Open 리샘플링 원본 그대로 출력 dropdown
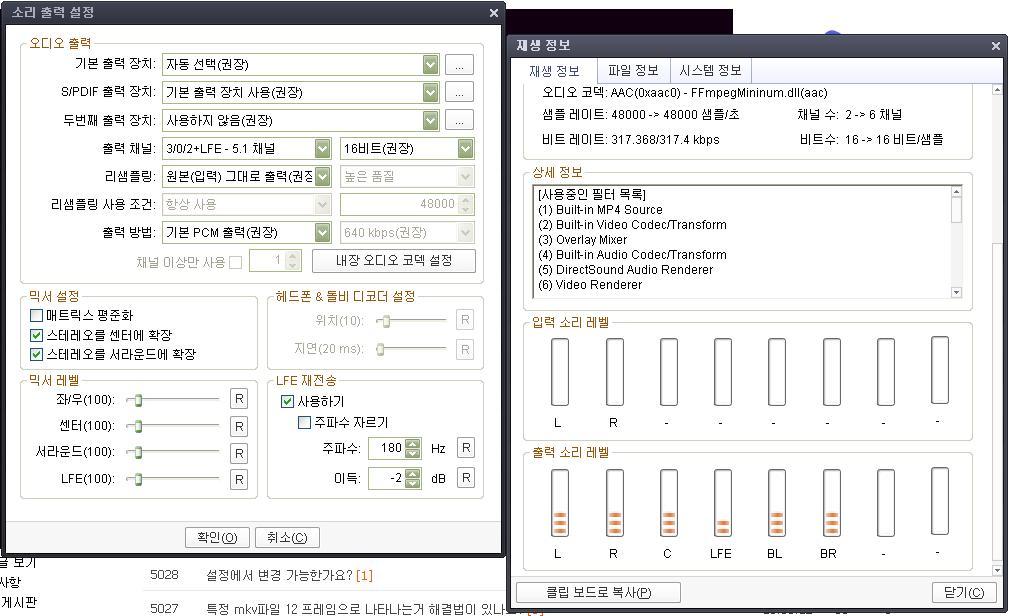1011x616 pixels. pos(322,176)
